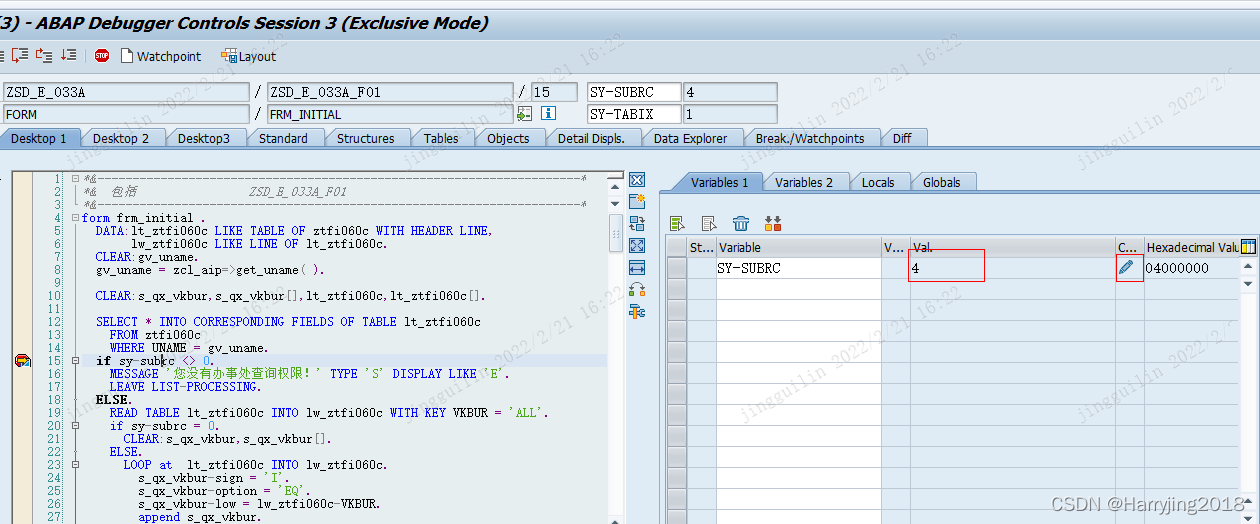The height and width of the screenshot is (524, 1260).
Task: Click the Hexadecimal Value column header
Action: click(x=1192, y=247)
